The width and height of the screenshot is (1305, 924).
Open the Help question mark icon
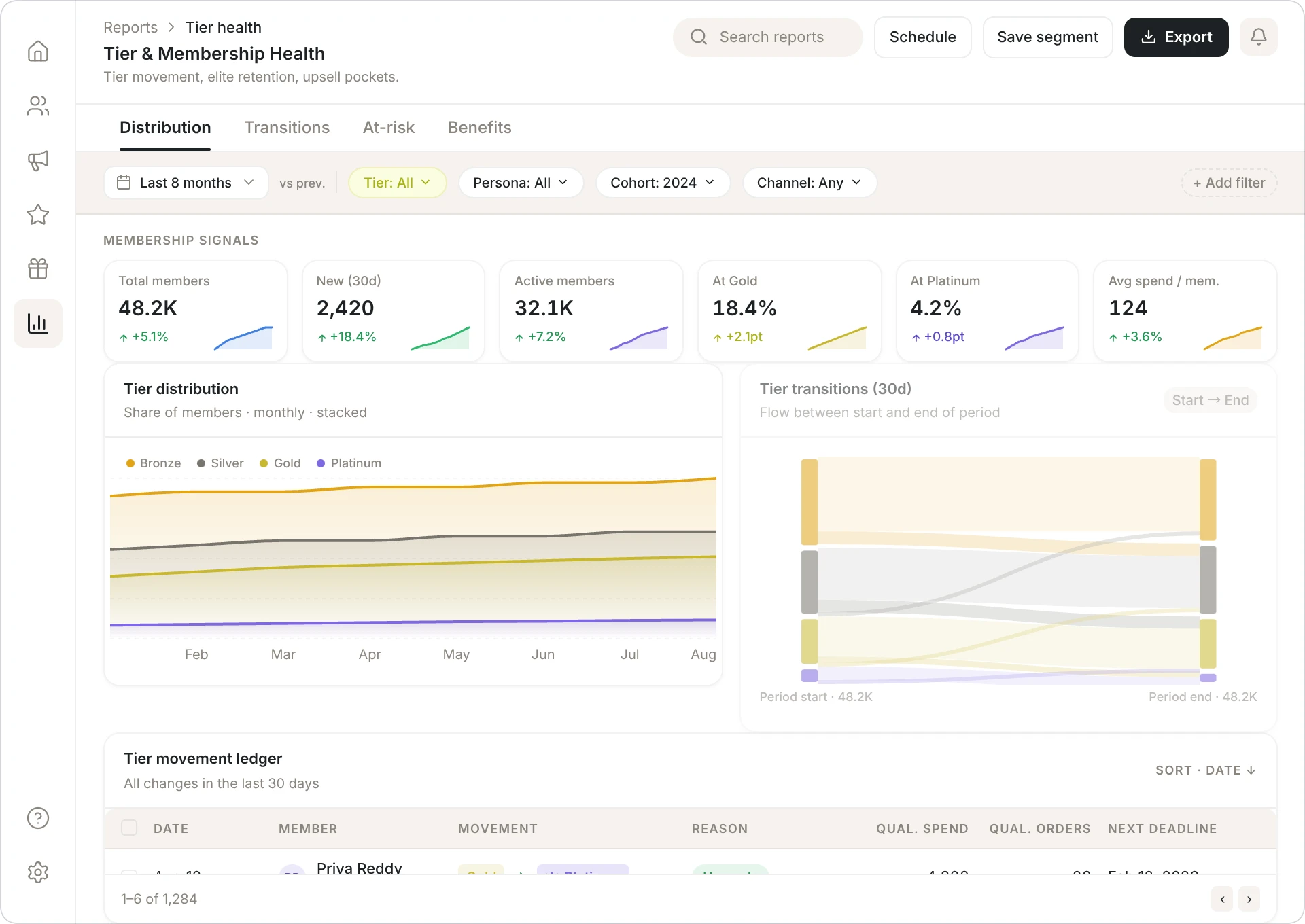point(38,818)
